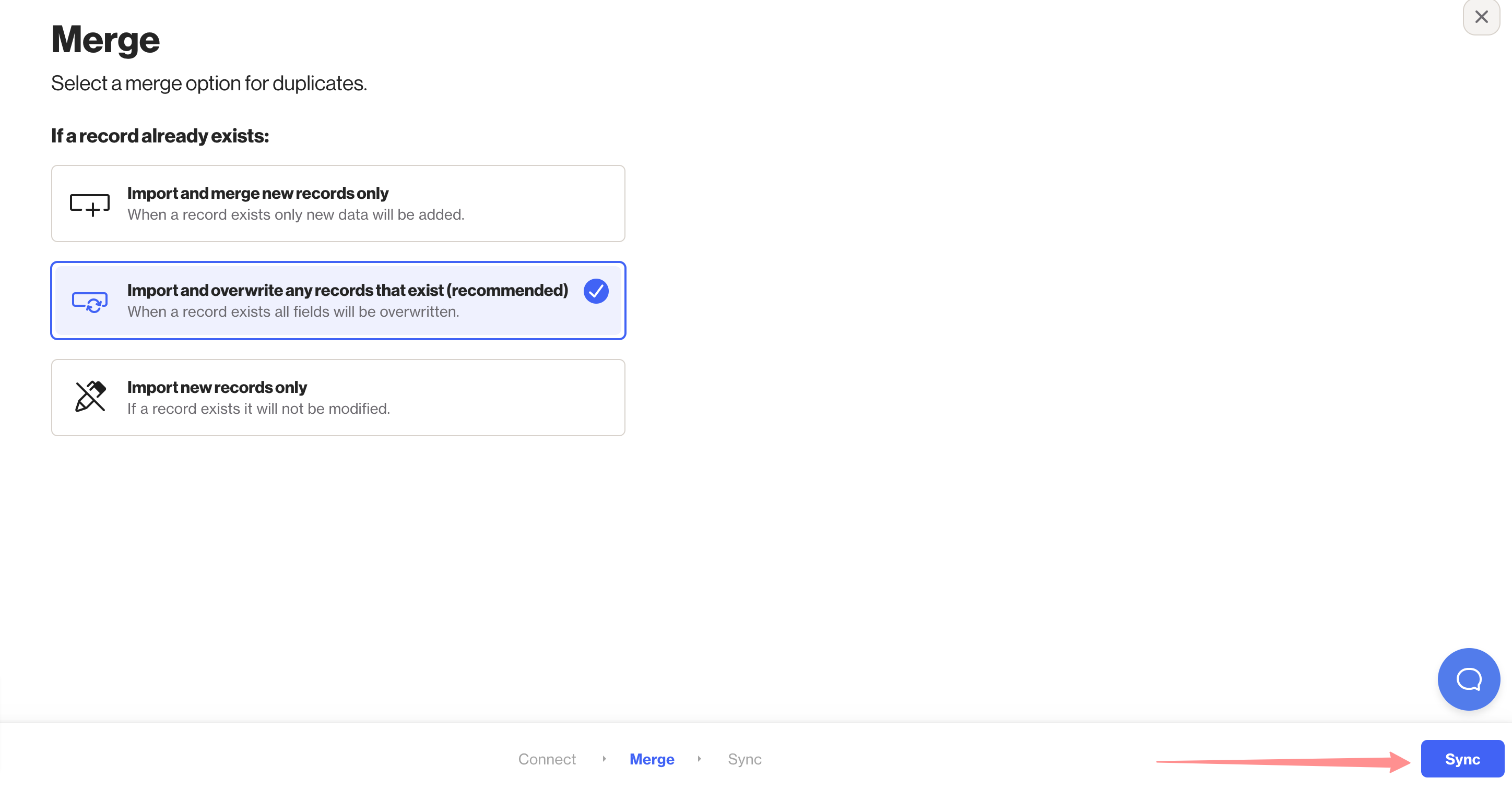This screenshot has height=790, width=1512.
Task: Click the arrow separator between Merge and Sync
Action: [x=699, y=759]
